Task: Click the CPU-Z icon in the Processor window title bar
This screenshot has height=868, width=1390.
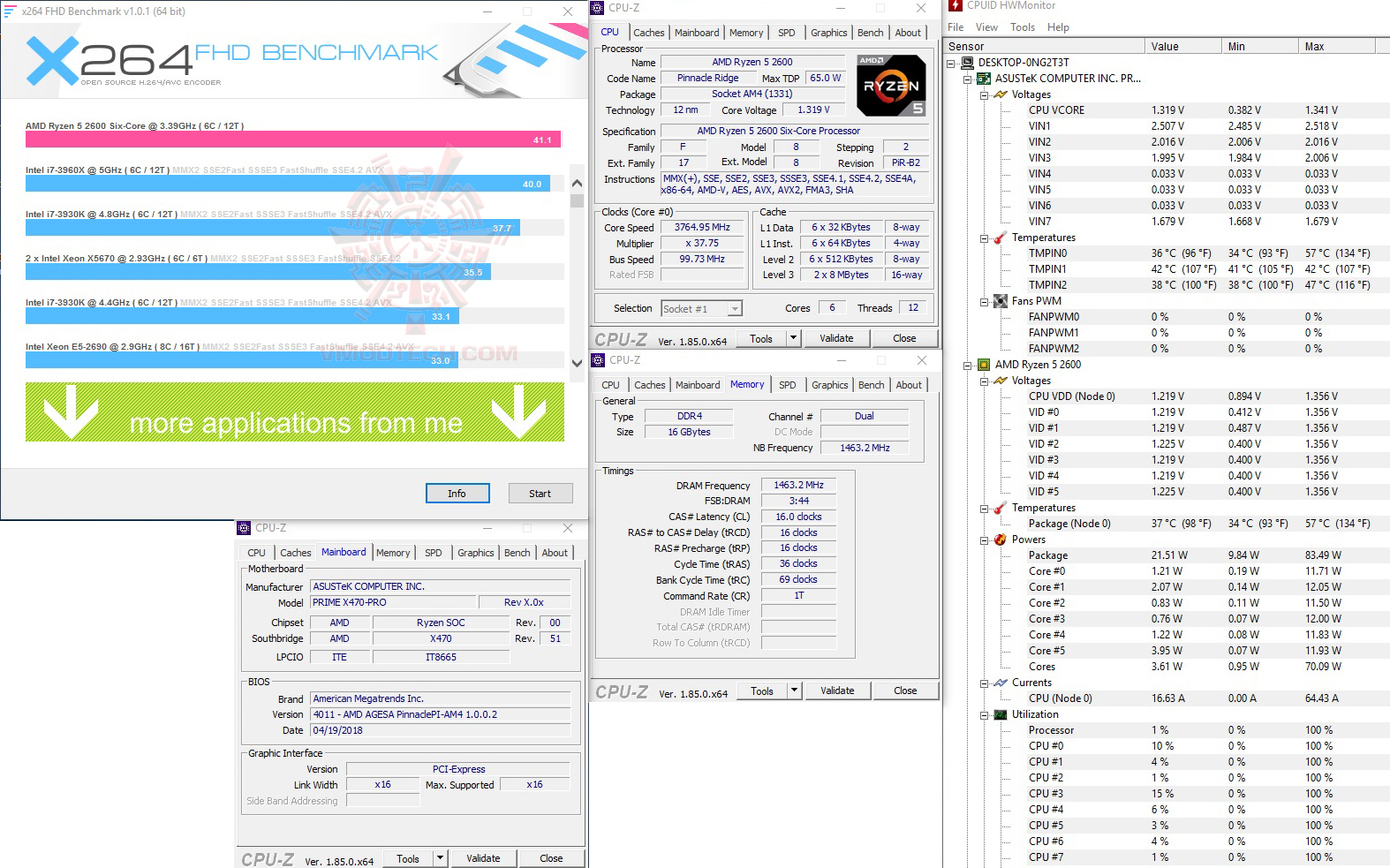Action: 597,8
